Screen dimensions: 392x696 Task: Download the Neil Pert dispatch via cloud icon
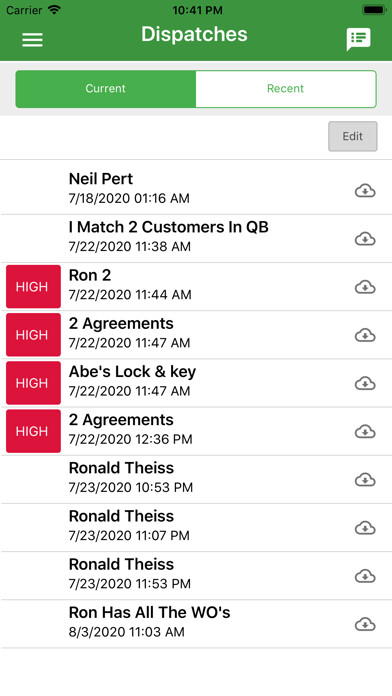click(365, 191)
